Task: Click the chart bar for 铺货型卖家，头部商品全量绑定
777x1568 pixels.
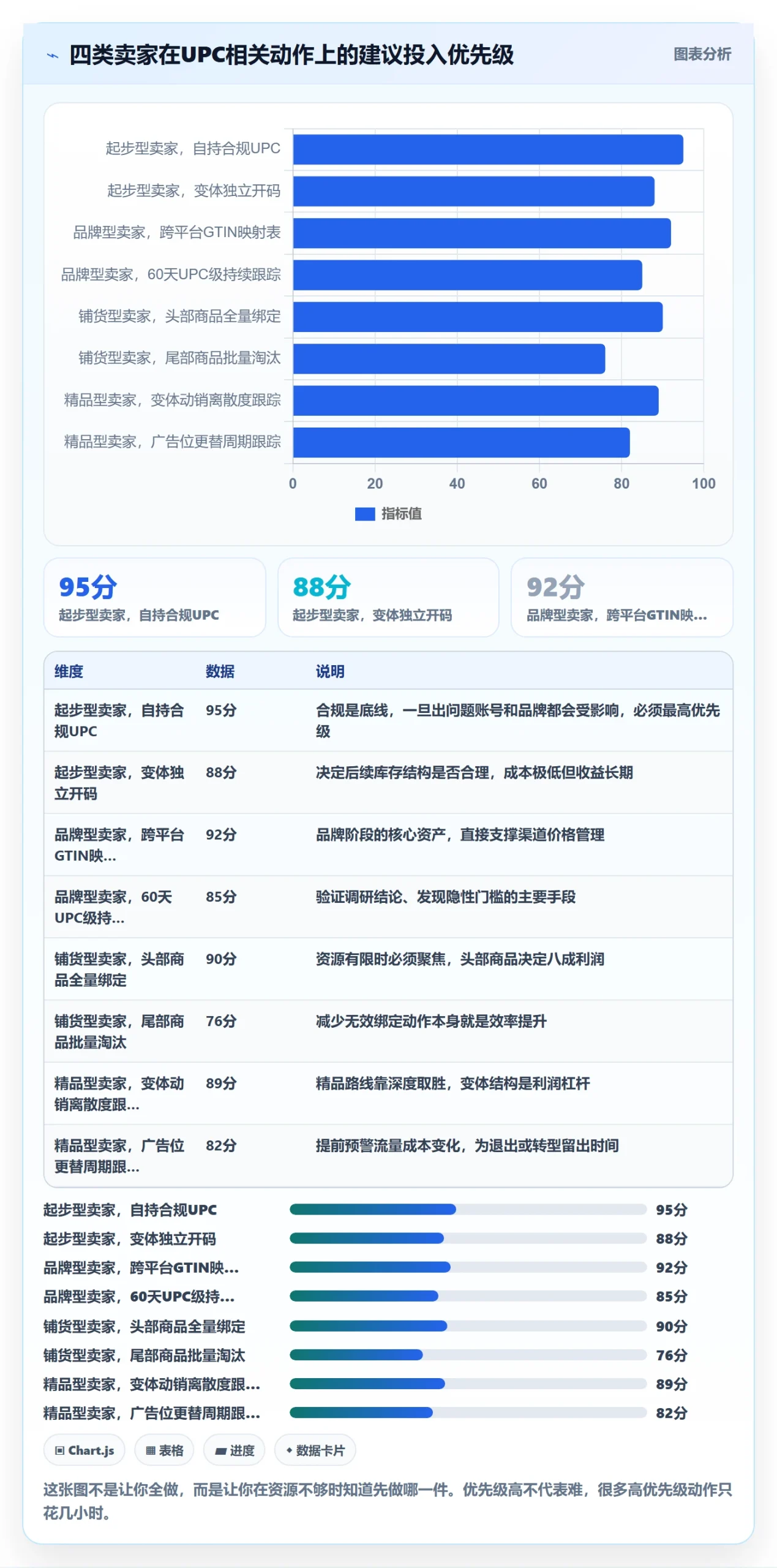Action: click(x=478, y=317)
